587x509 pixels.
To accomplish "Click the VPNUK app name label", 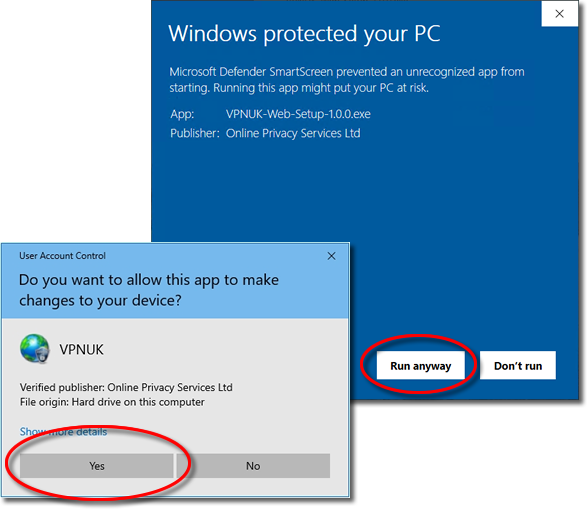I will (81, 350).
